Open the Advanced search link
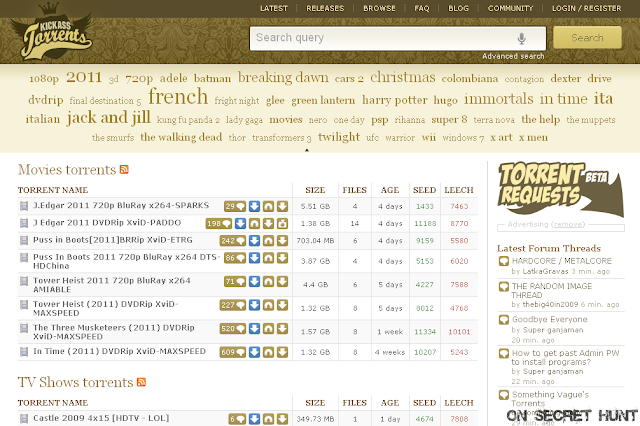Image resolution: width=640 pixels, height=426 pixels. [x=513, y=56]
